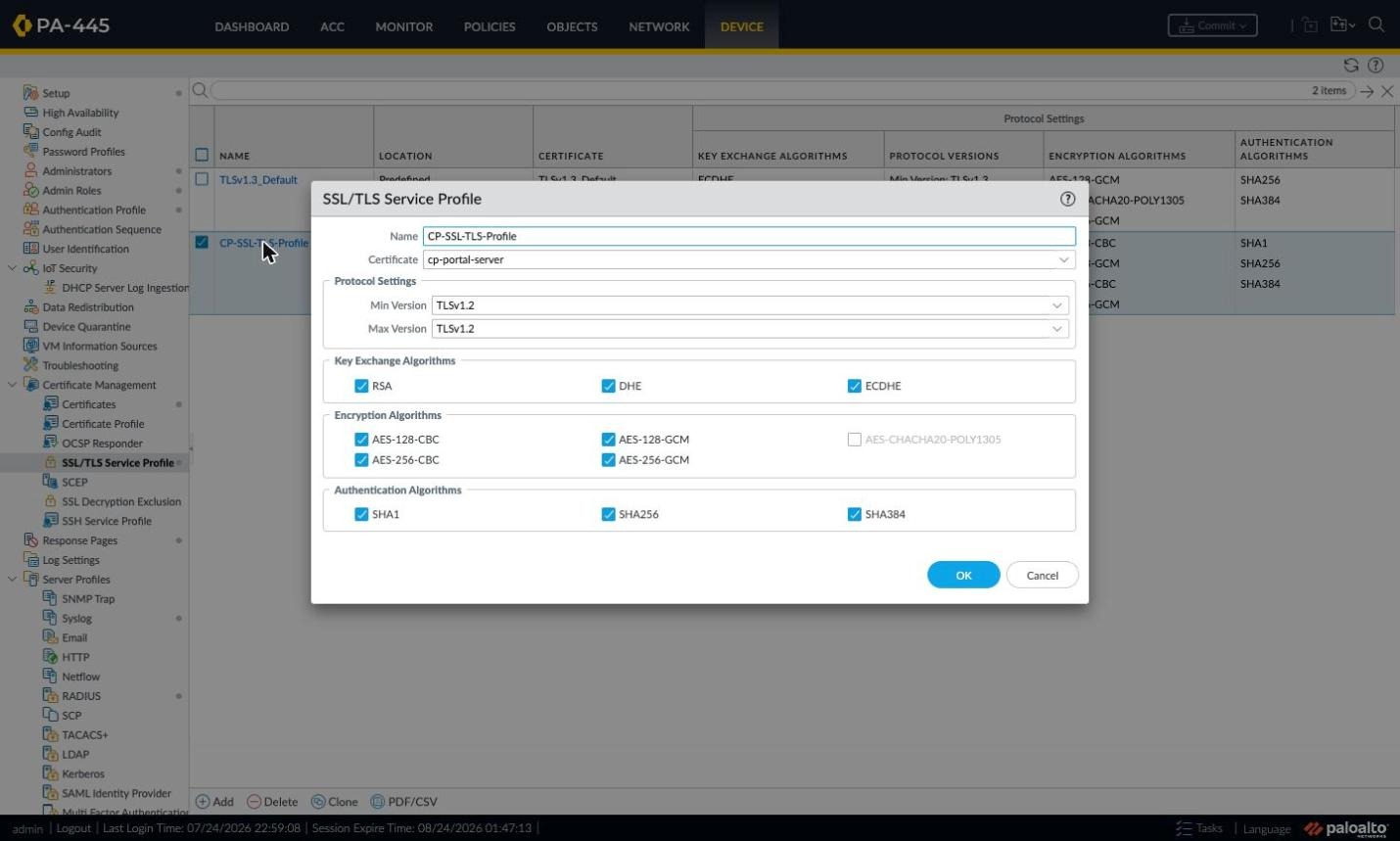Click the User Identification icon

pyautogui.click(x=30, y=249)
